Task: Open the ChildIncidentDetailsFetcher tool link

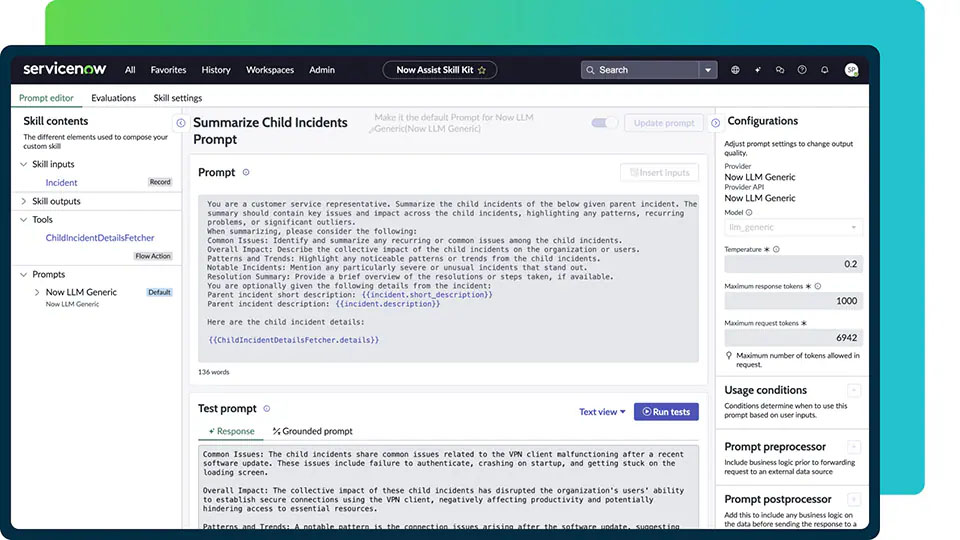Action: pos(100,238)
